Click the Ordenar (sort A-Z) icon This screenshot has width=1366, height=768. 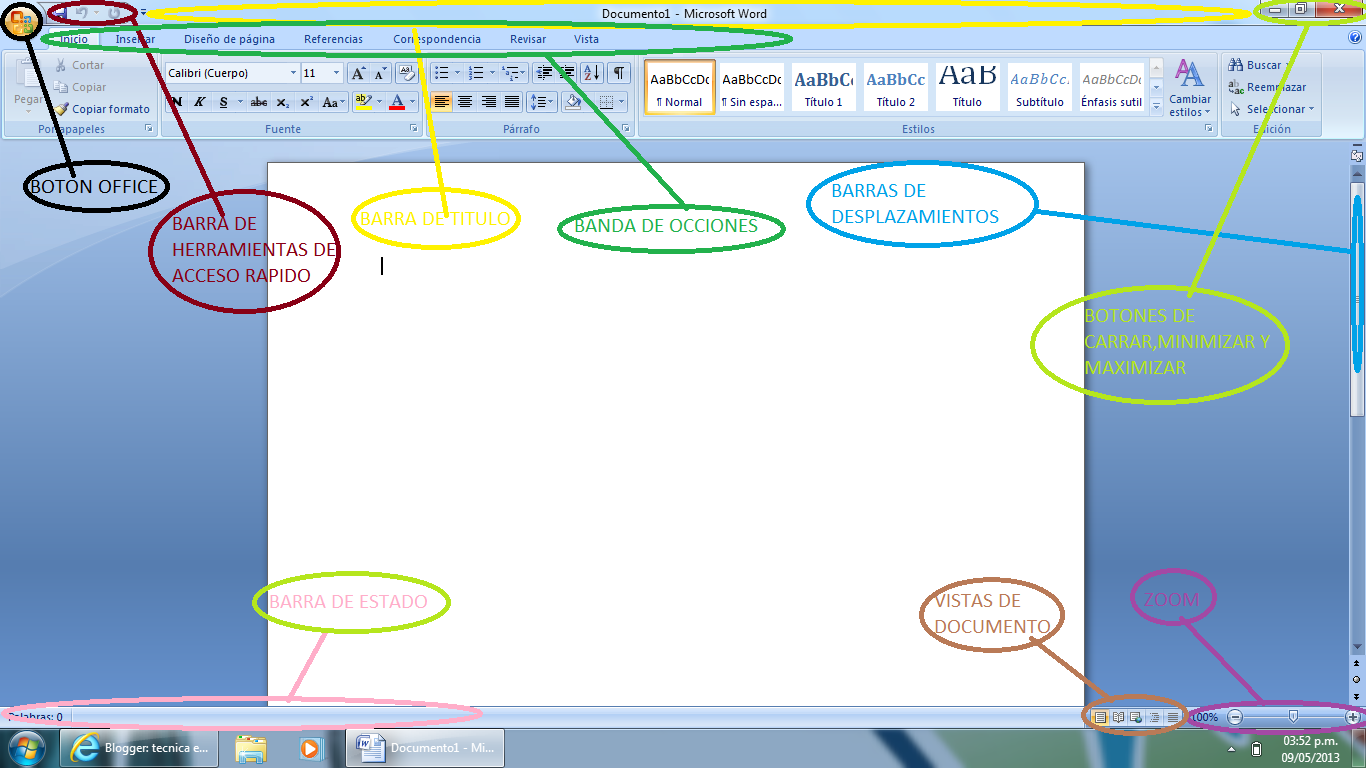click(592, 72)
